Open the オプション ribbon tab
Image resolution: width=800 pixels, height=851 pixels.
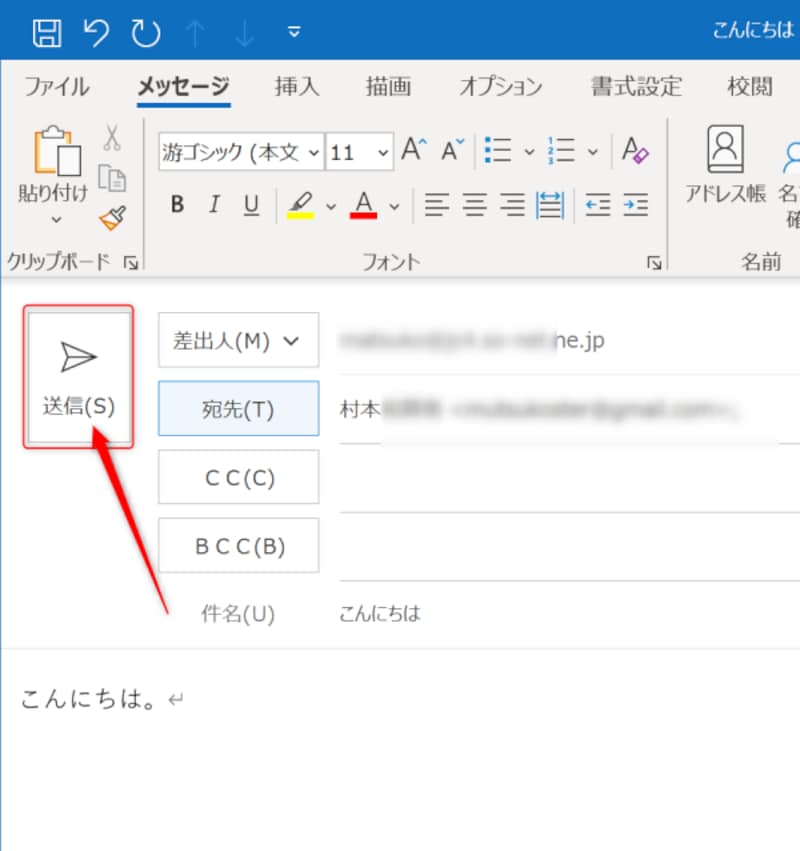tap(499, 87)
